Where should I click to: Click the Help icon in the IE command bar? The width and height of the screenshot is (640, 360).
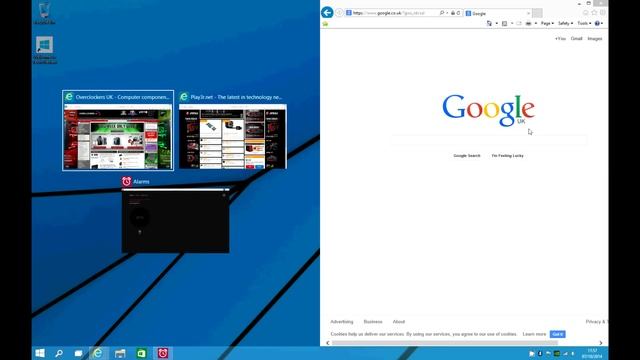tap(597, 24)
